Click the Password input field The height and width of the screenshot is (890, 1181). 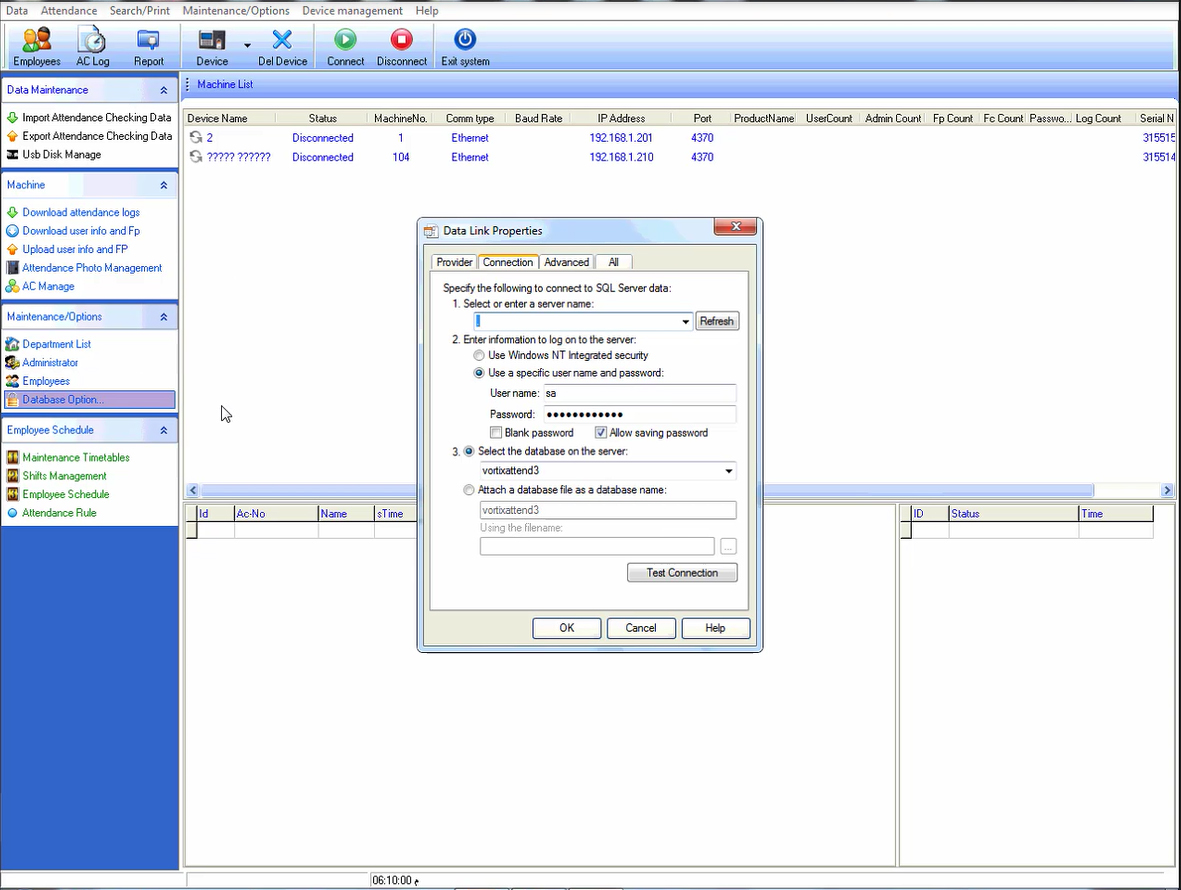pyautogui.click(x=639, y=414)
